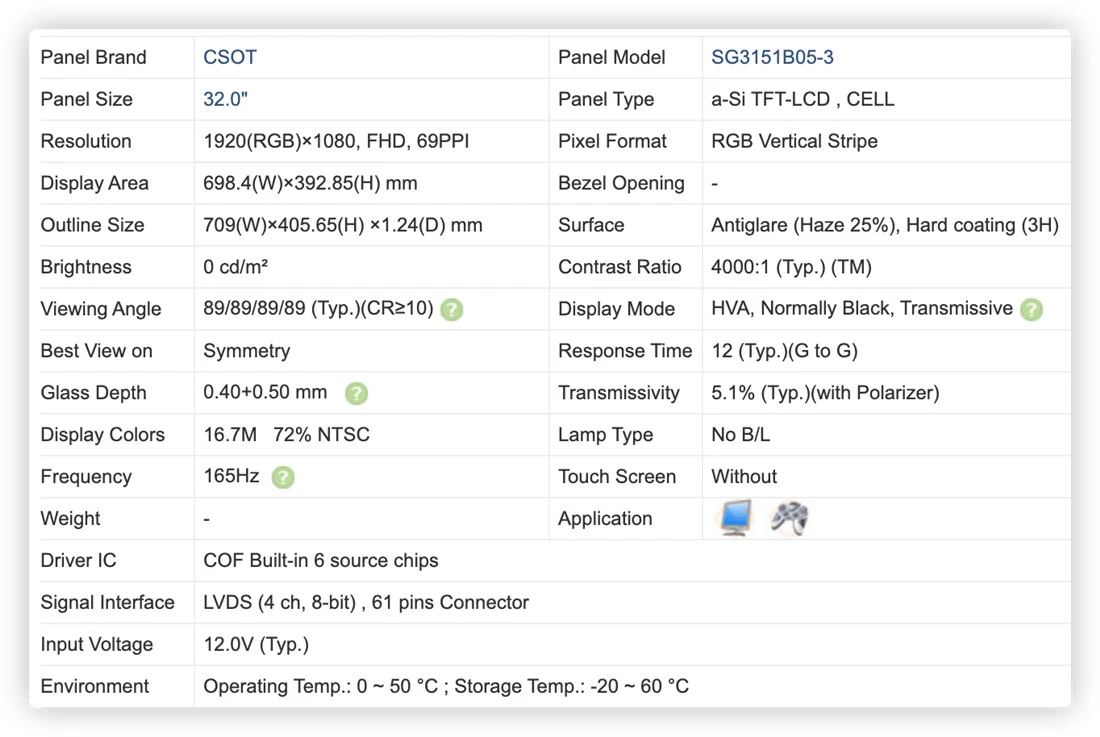This screenshot has height=737, width=1100.
Task: Click the help icon beside Display Mode
Action: tap(1031, 309)
